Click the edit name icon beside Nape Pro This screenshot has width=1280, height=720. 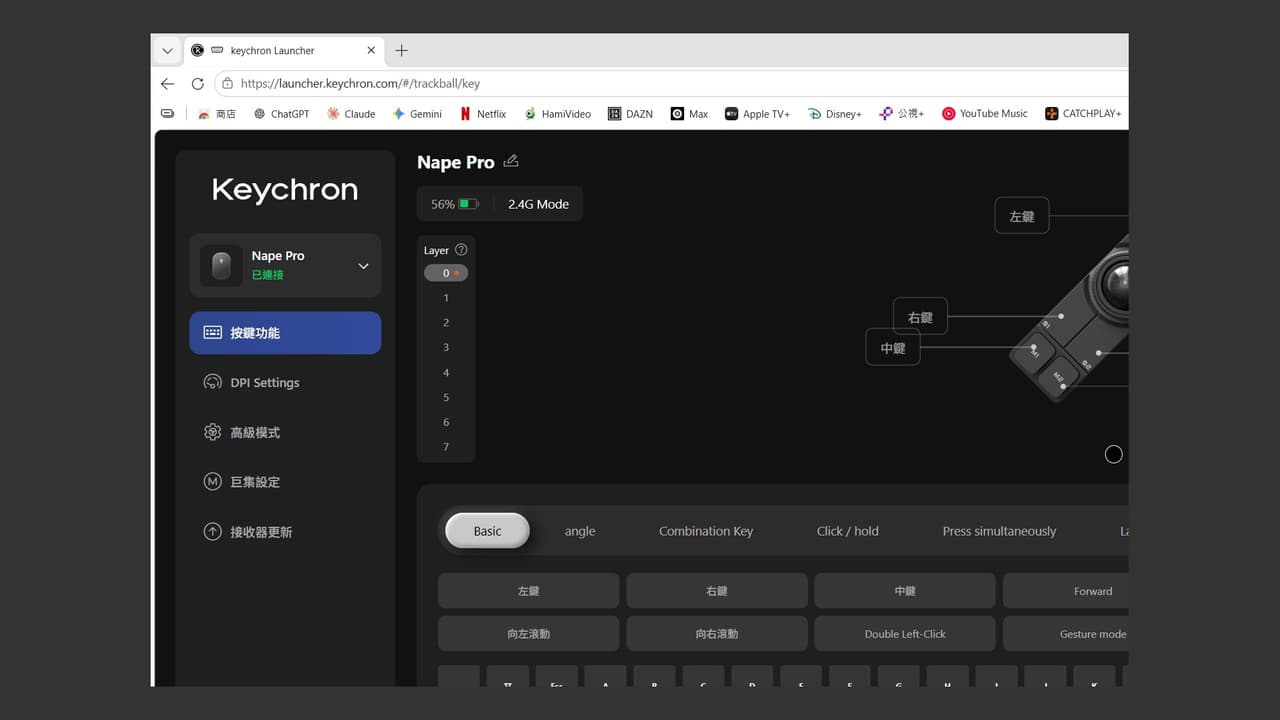[x=511, y=161]
